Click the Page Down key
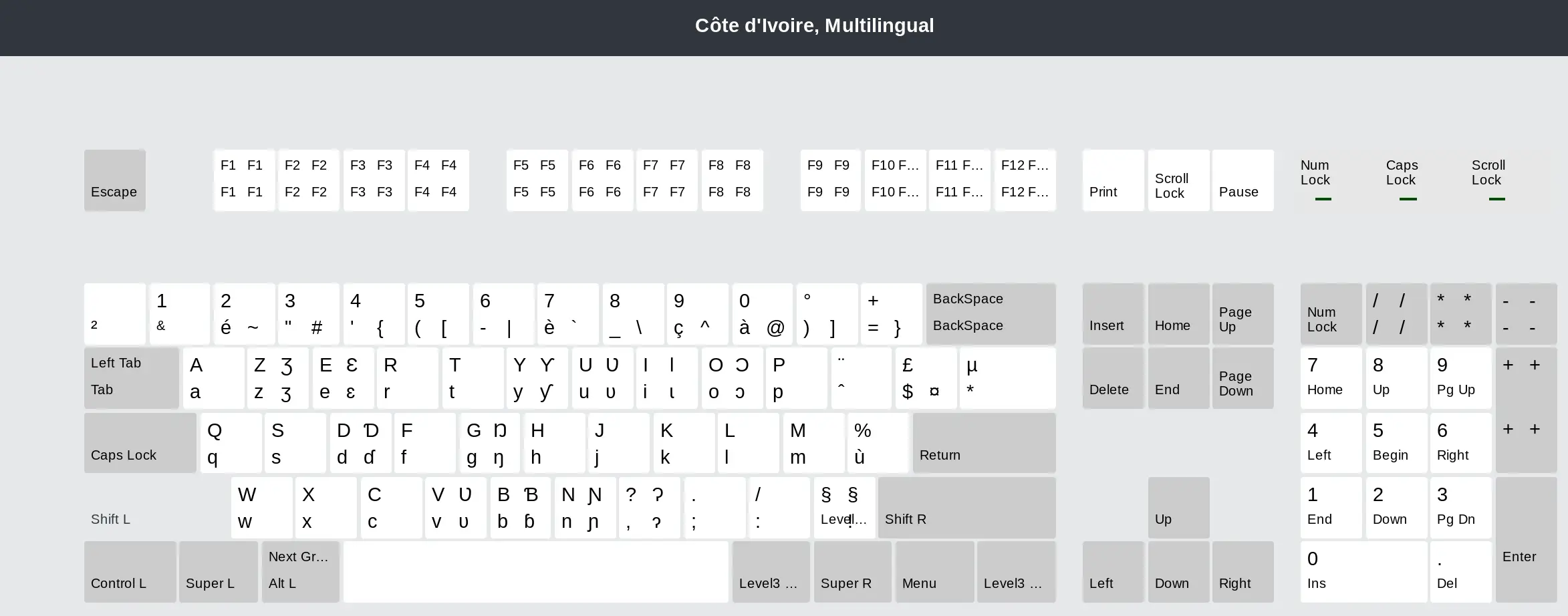This screenshot has height=616, width=1568. coord(1243,378)
